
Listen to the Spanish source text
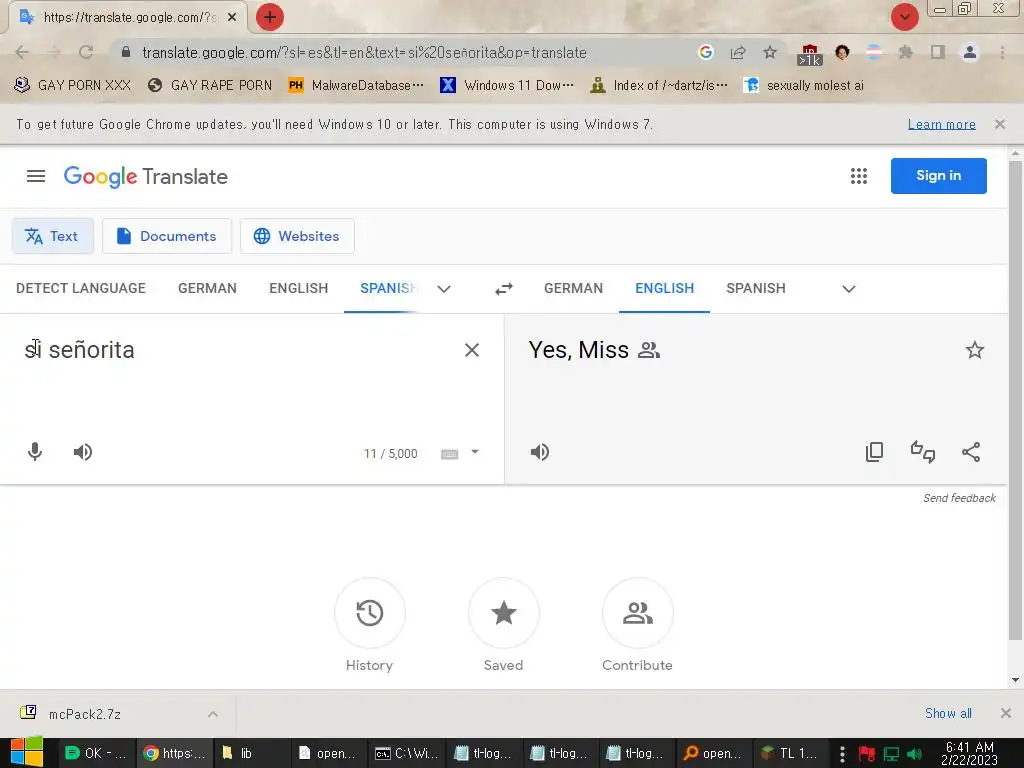click(83, 452)
